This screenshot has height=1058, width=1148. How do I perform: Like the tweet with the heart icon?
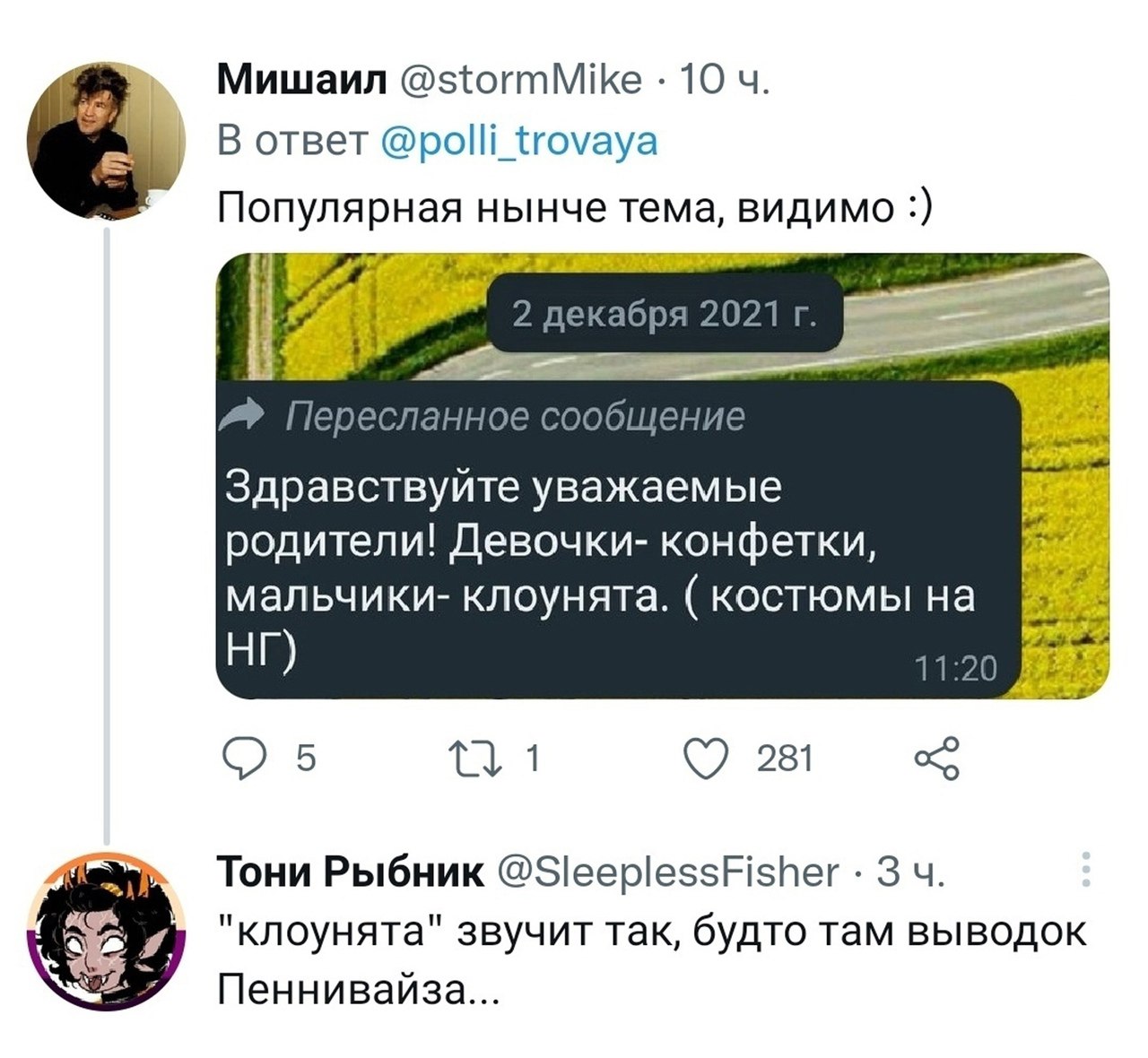click(x=705, y=759)
